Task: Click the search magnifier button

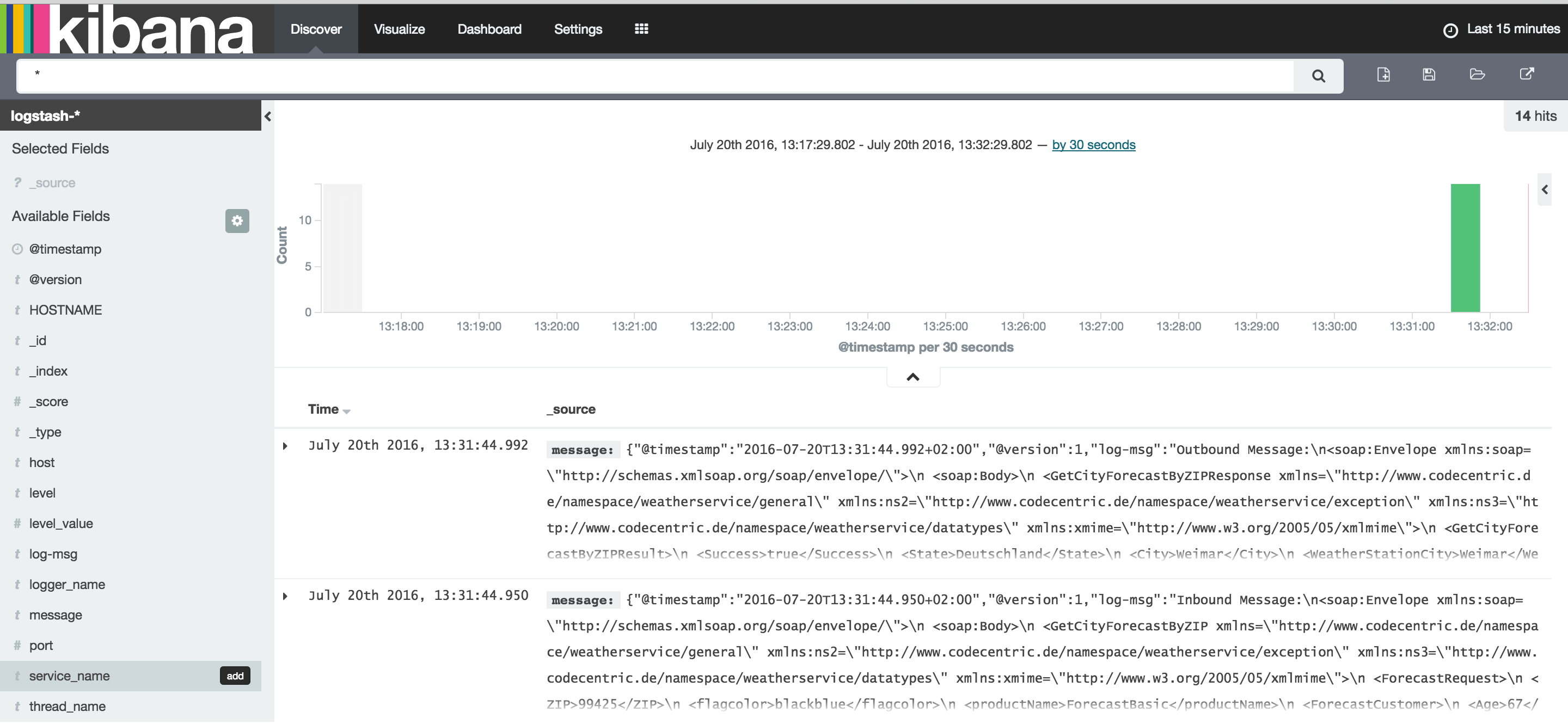Action: tap(1318, 76)
